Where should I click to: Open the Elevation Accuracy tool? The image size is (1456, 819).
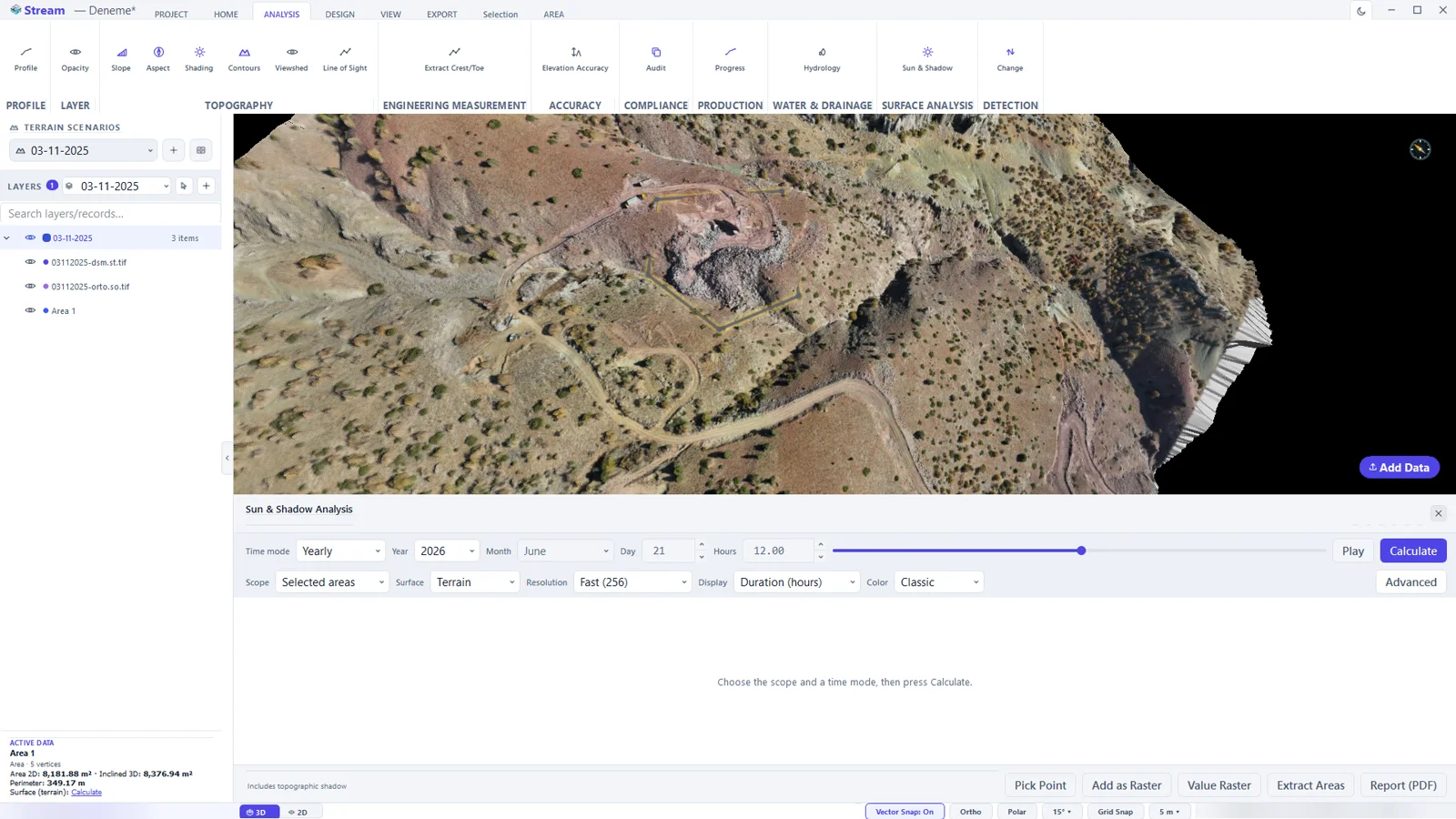[x=575, y=59]
